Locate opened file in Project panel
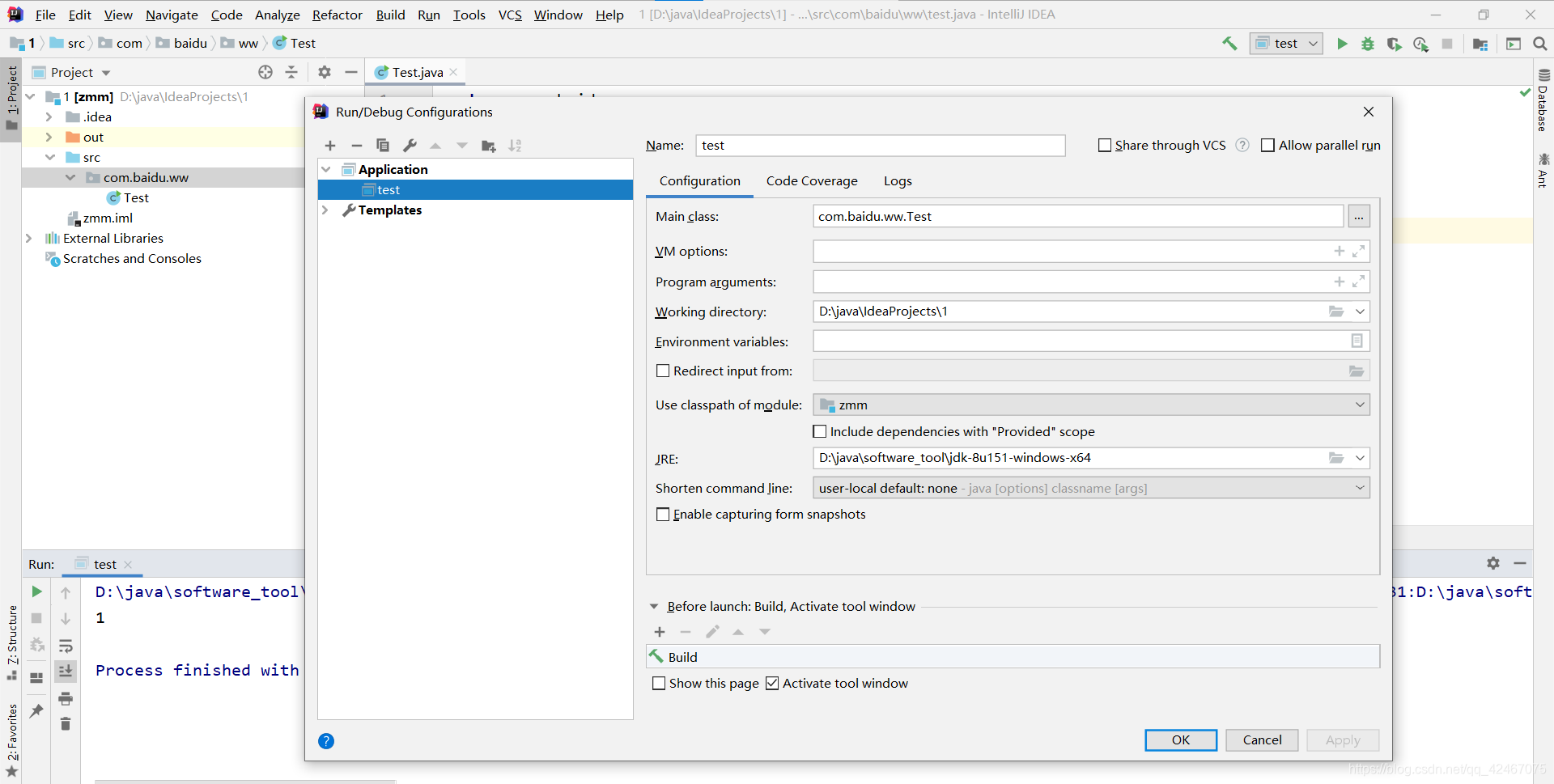Screen dimensions: 1554x784 click(265, 72)
